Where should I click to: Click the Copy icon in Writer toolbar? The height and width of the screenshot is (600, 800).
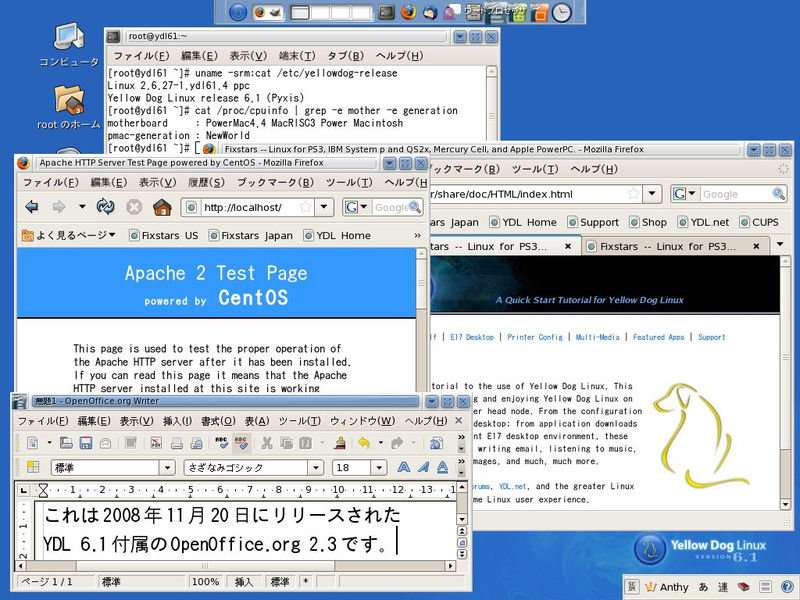(286, 443)
